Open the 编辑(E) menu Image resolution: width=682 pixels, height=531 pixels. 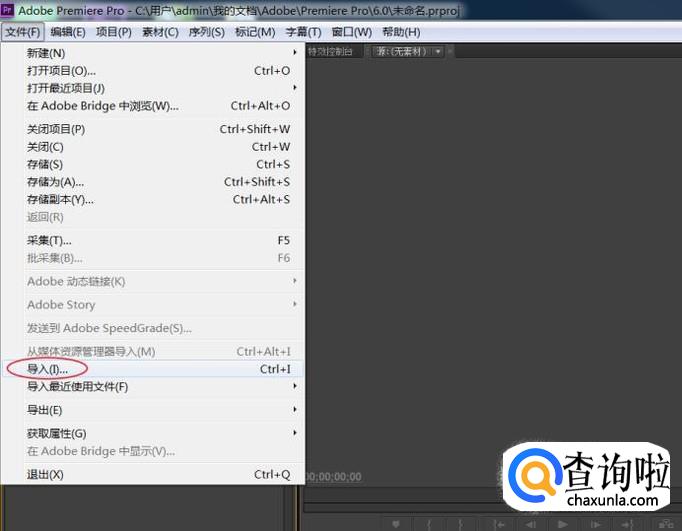68,32
